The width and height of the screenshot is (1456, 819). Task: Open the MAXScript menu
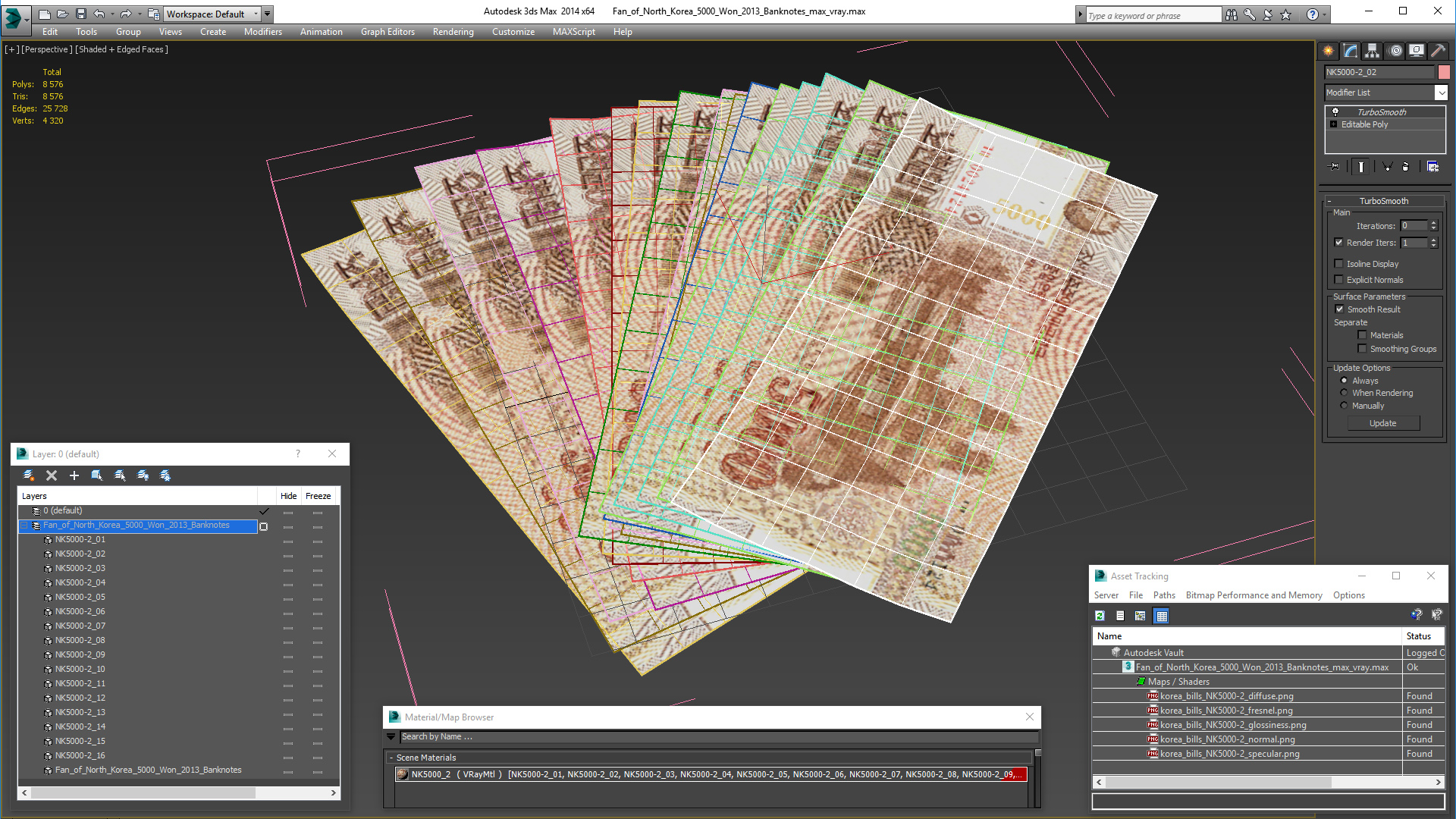pos(574,32)
